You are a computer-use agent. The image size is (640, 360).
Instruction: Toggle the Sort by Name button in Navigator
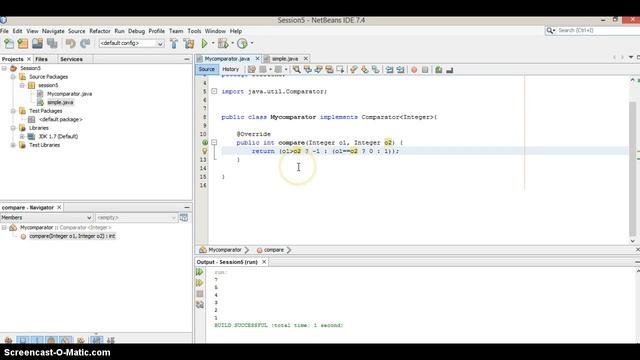click(x=96, y=340)
